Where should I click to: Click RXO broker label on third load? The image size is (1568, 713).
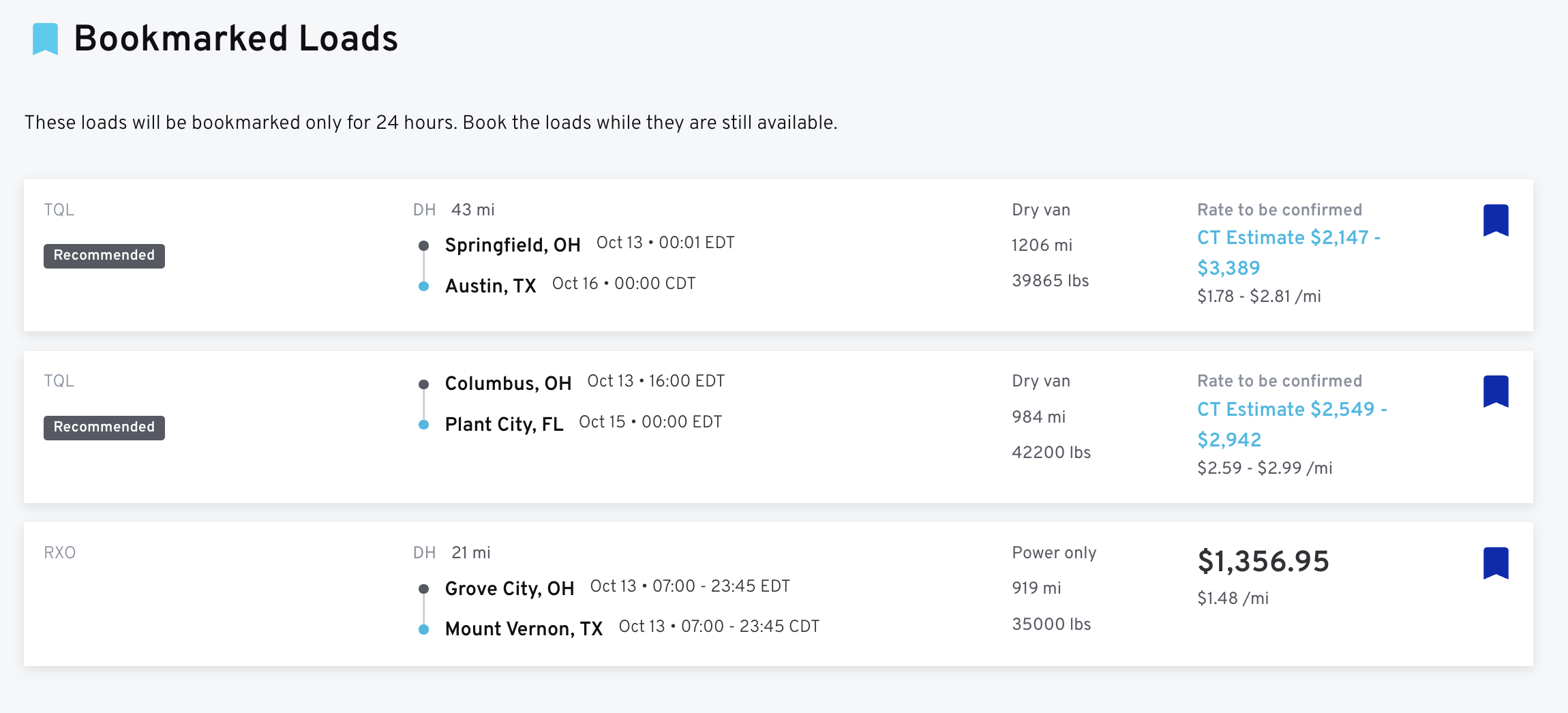(x=60, y=552)
